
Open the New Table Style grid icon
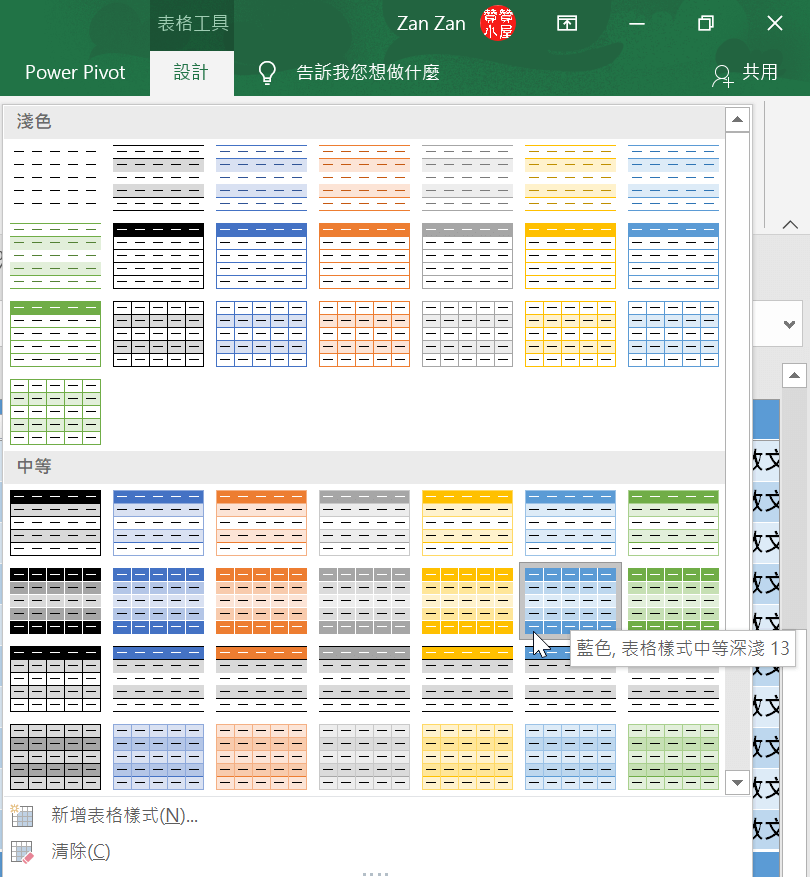[x=22, y=815]
